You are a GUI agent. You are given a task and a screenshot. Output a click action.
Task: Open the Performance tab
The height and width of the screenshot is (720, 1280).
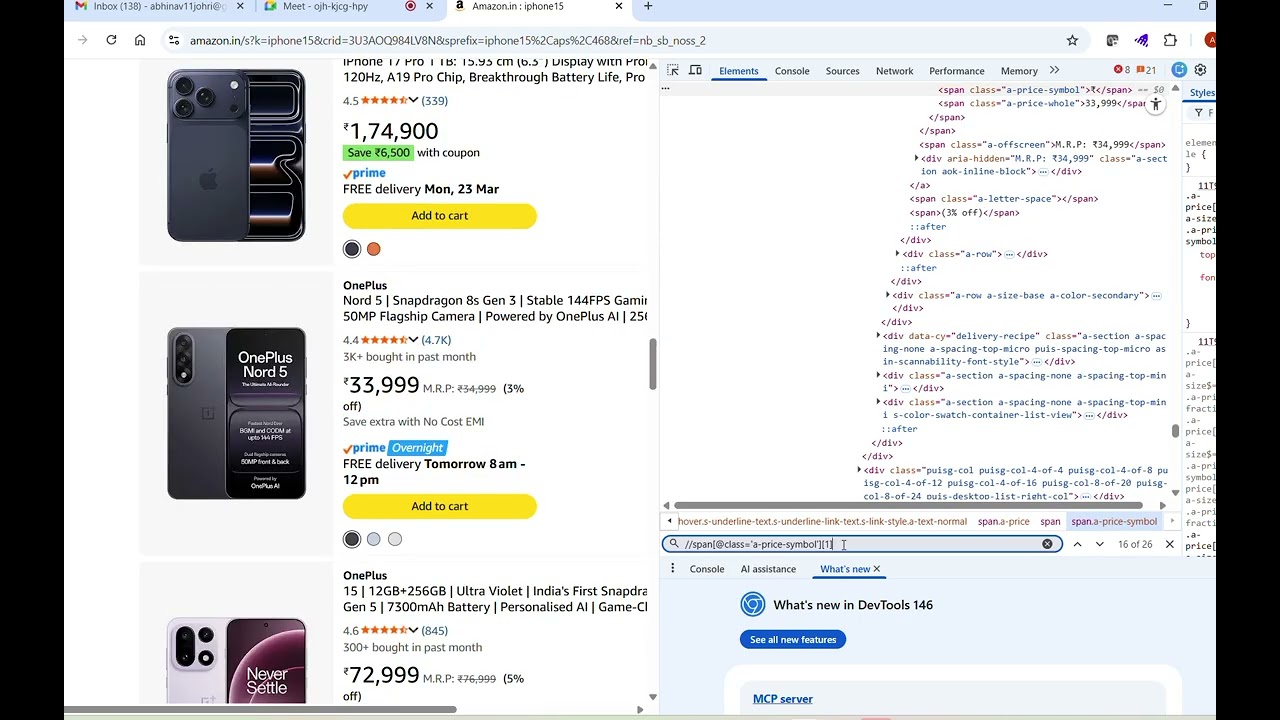[x=957, y=71]
